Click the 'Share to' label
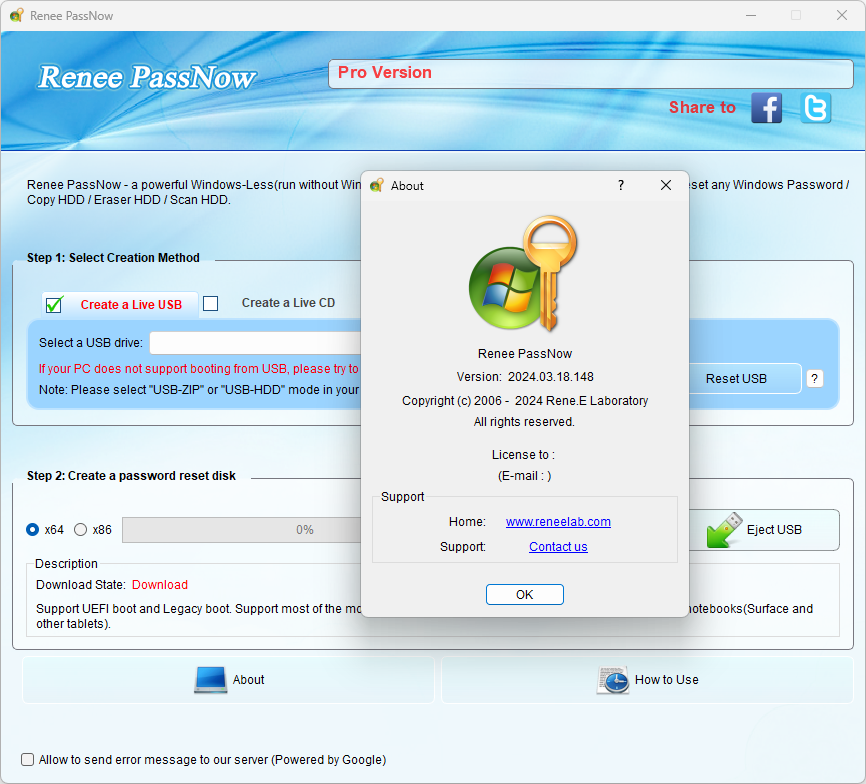This screenshot has height=784, width=866. click(702, 107)
